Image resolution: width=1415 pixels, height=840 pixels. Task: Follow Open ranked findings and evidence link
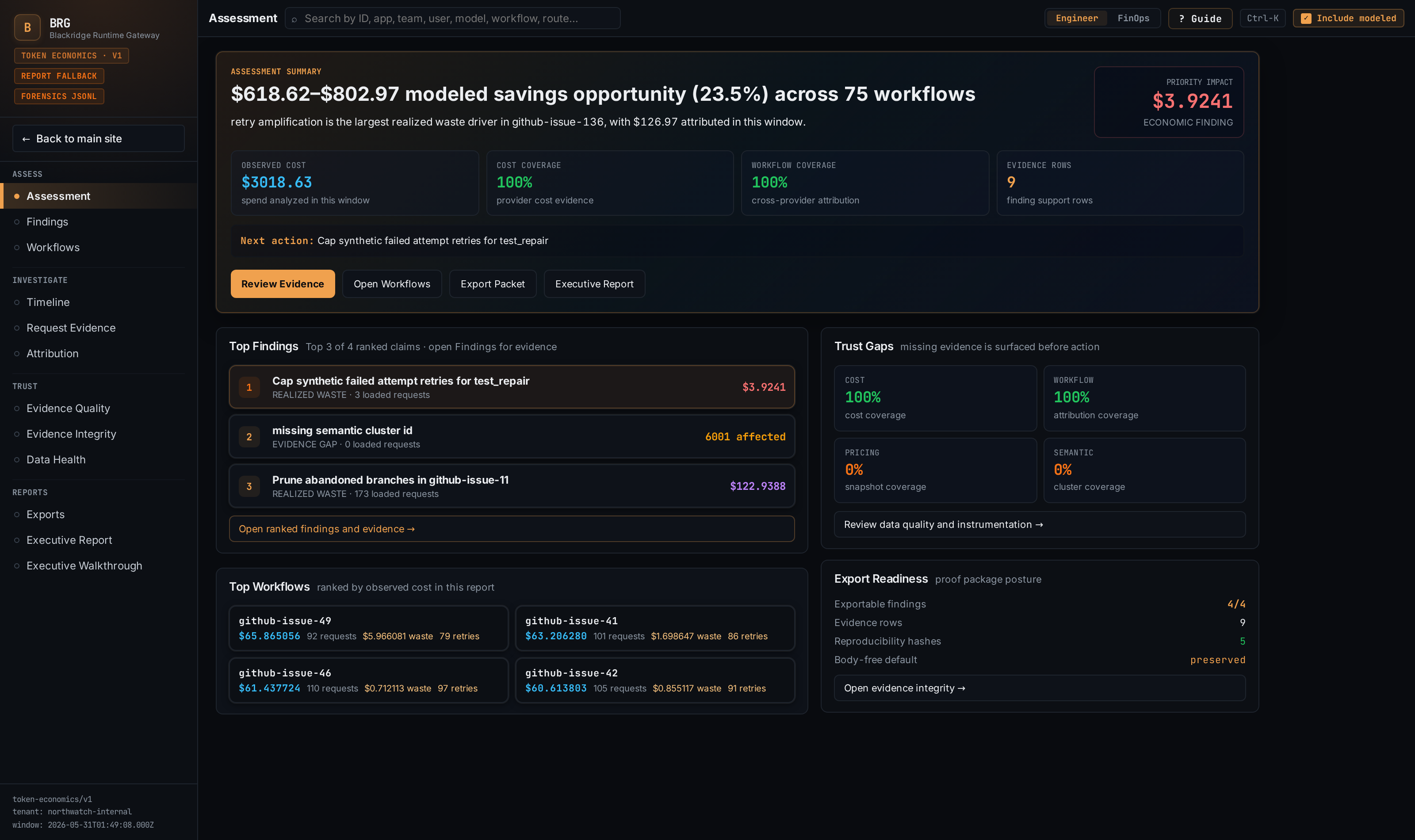pyautogui.click(x=512, y=529)
